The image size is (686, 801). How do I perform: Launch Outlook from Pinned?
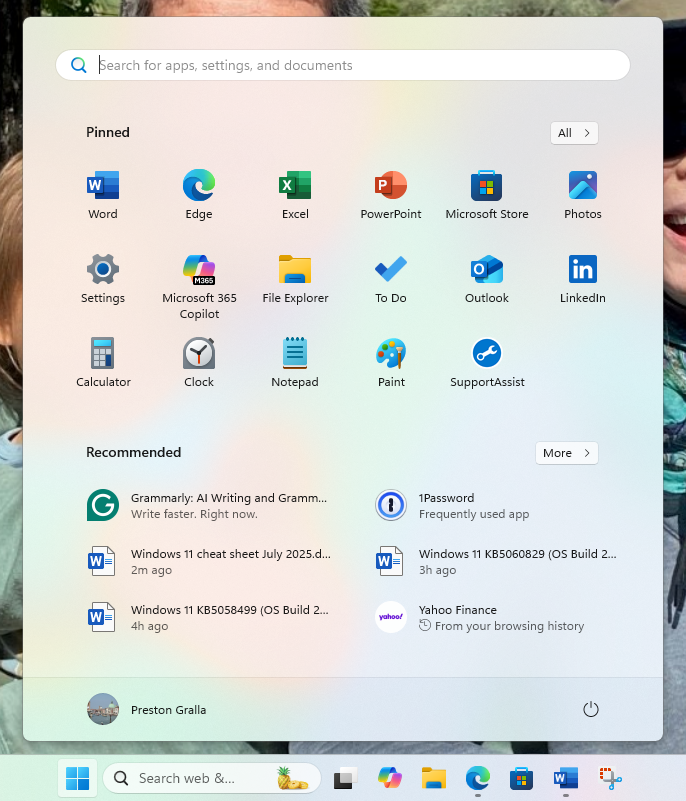[x=487, y=279]
